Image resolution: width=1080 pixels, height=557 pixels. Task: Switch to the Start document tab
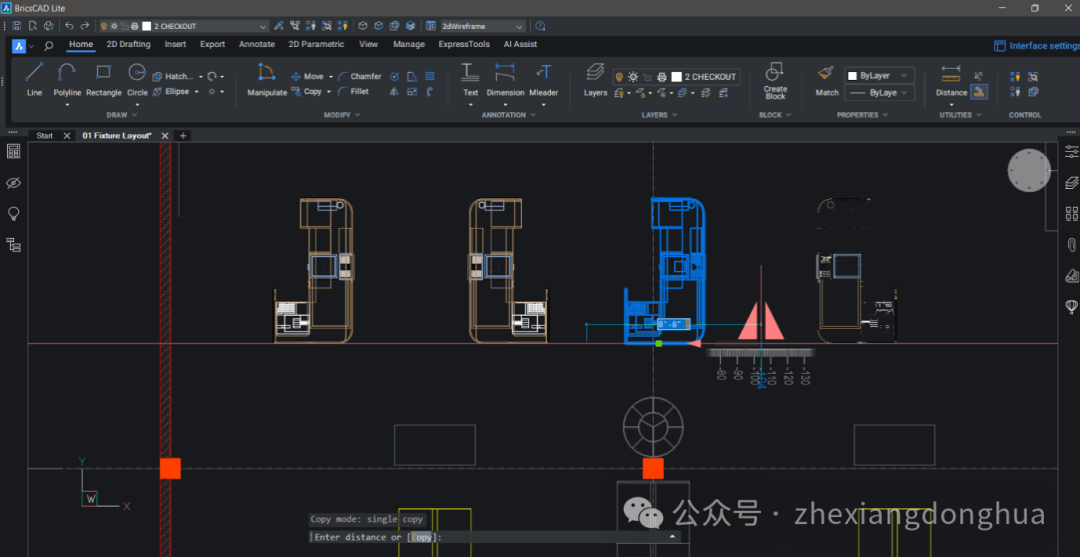pos(45,136)
